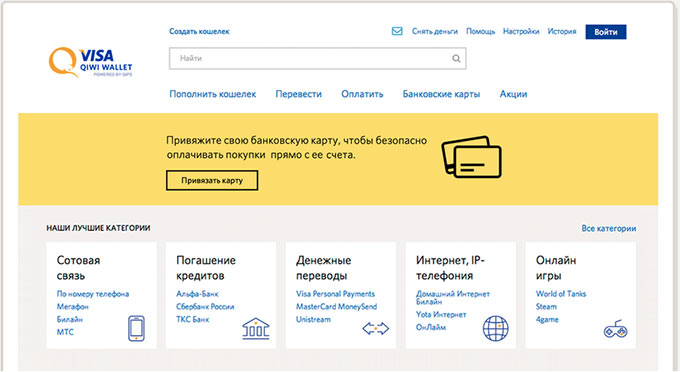Select the Билайн mobile operator link

69,320
